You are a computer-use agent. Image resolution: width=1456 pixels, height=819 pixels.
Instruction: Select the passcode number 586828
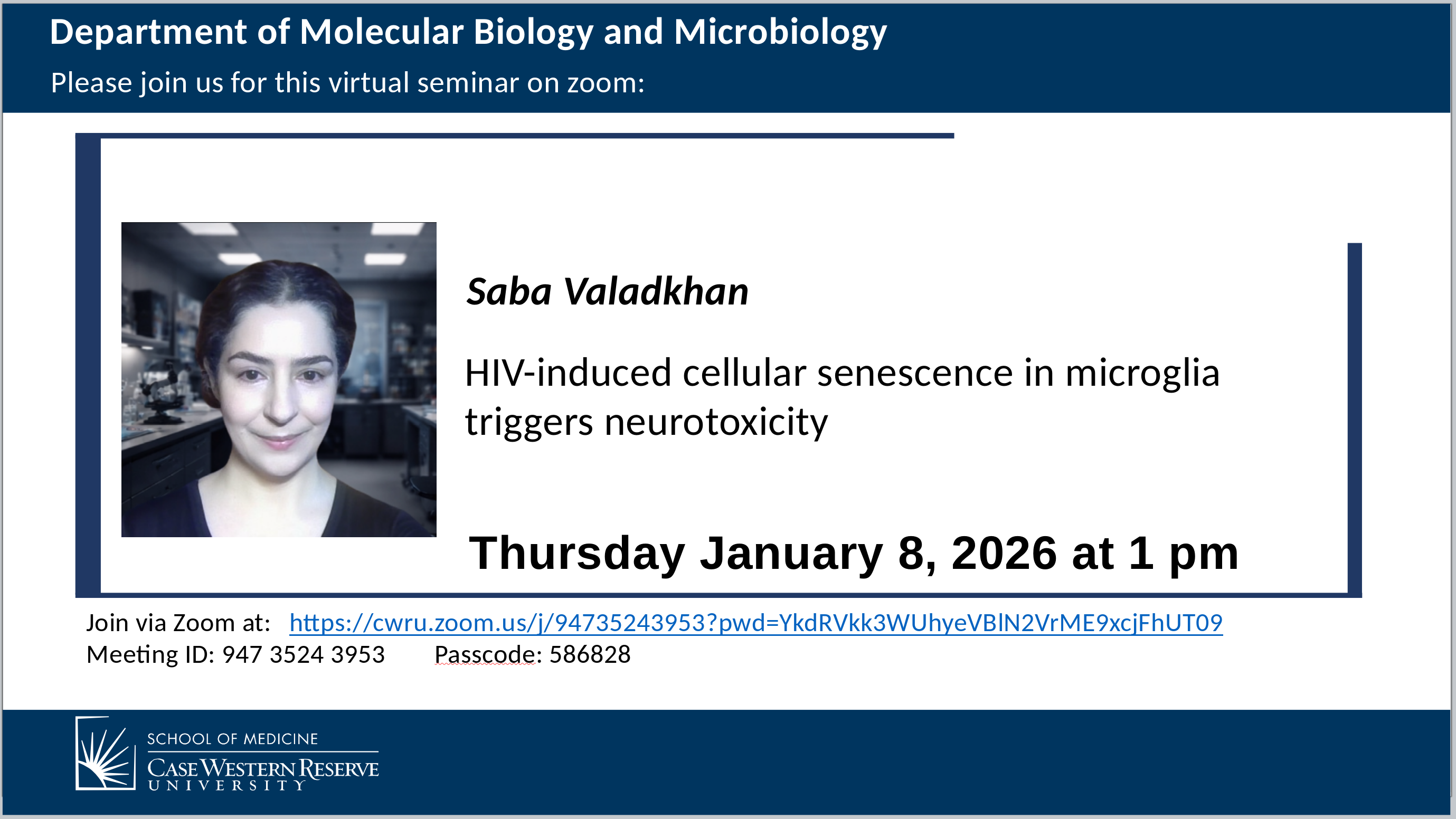pos(590,655)
